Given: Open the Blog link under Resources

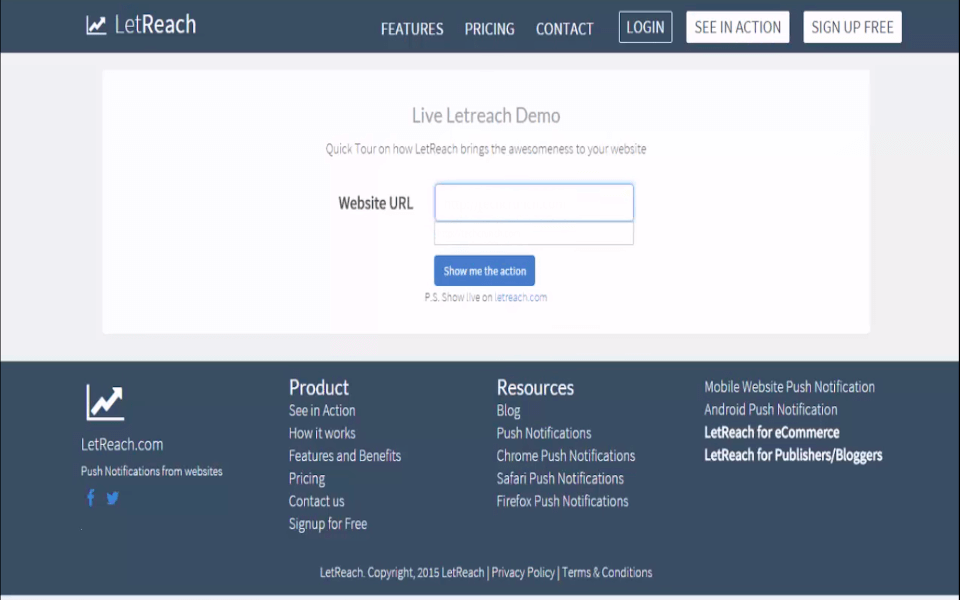Looking at the screenshot, I should click(508, 410).
